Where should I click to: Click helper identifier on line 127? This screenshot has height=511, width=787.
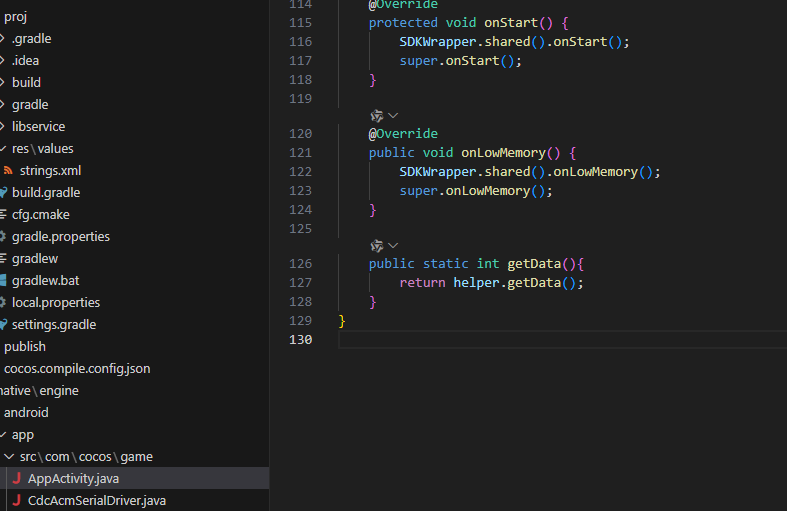477,283
